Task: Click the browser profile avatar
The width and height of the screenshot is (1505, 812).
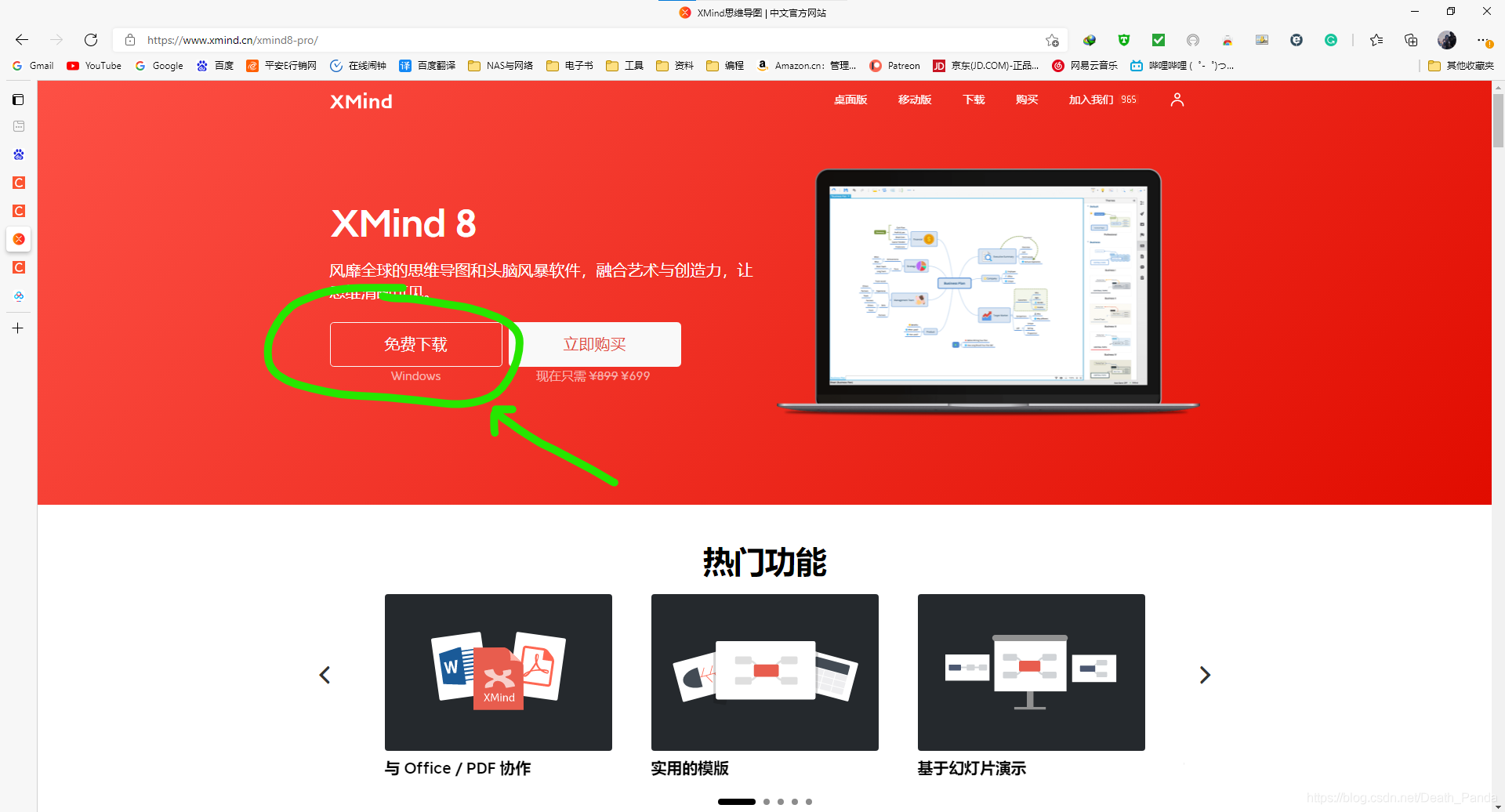Action: (x=1446, y=40)
